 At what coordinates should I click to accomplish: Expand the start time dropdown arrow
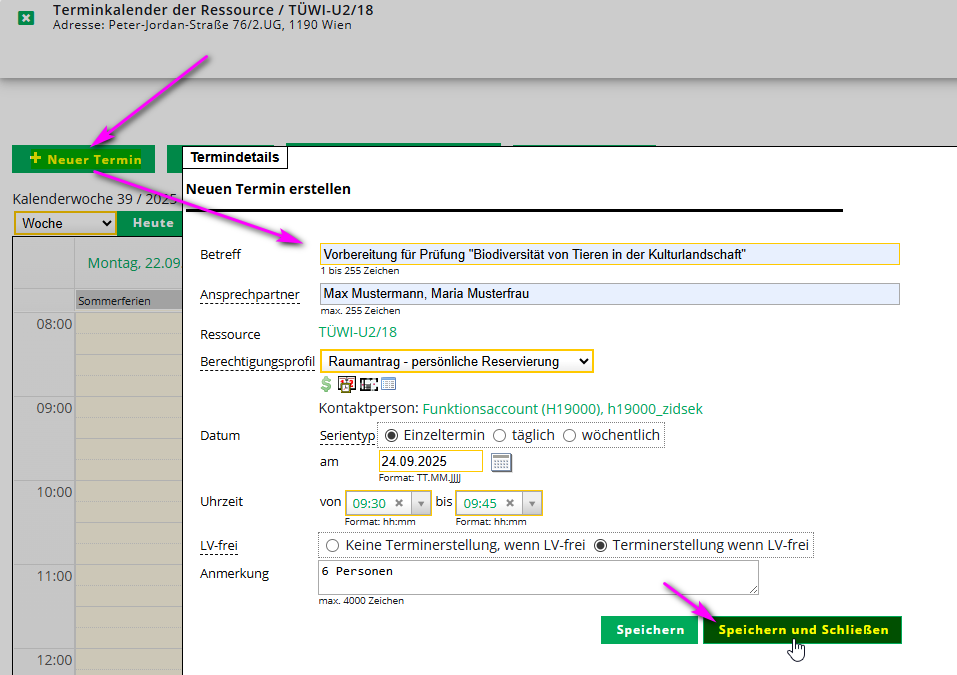tap(421, 503)
